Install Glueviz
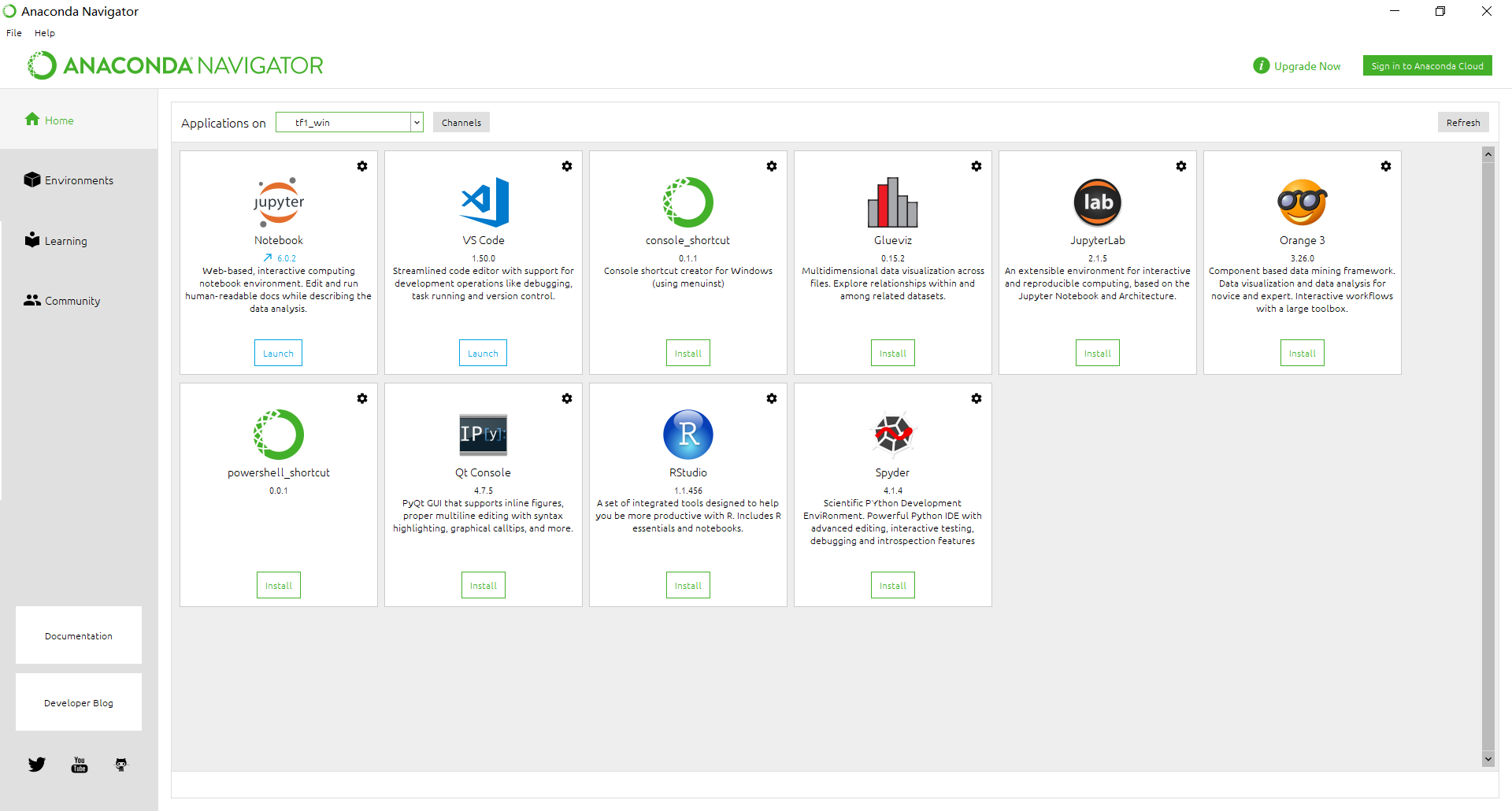1512x811 pixels. pos(893,354)
